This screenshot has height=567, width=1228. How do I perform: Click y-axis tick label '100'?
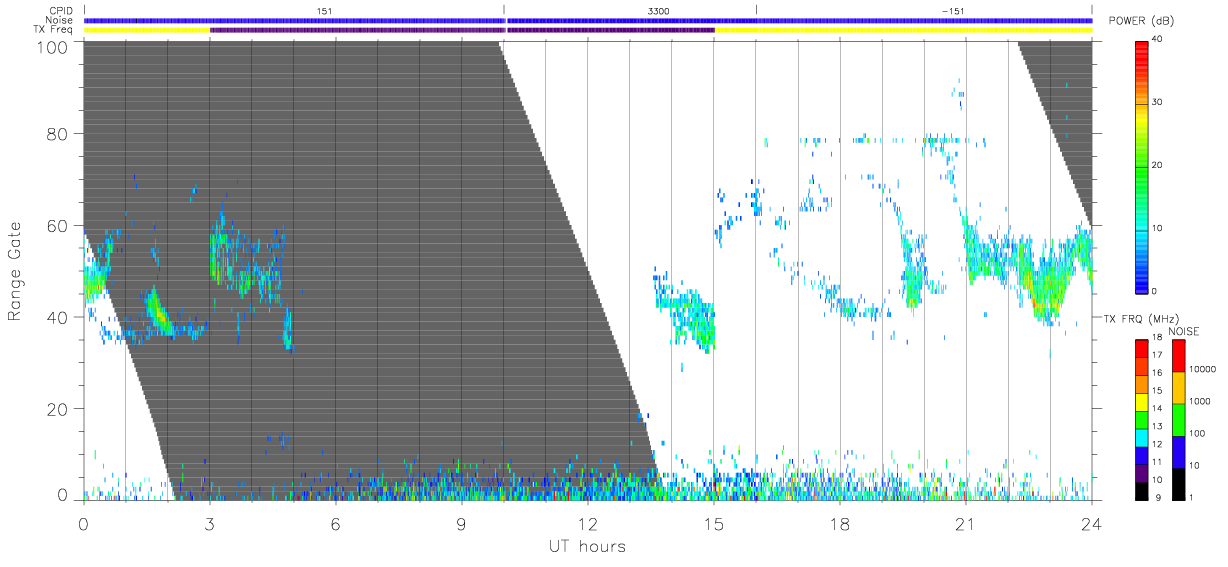coord(52,47)
